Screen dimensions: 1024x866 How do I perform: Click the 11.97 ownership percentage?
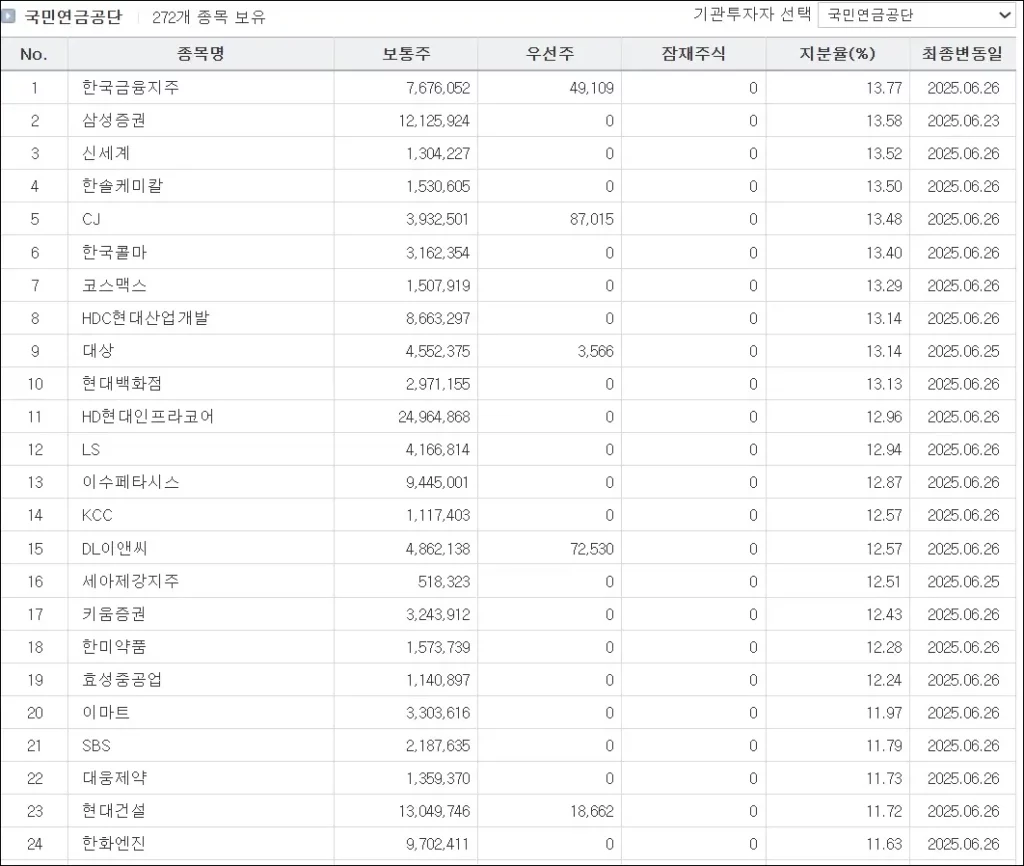pyautogui.click(x=884, y=713)
